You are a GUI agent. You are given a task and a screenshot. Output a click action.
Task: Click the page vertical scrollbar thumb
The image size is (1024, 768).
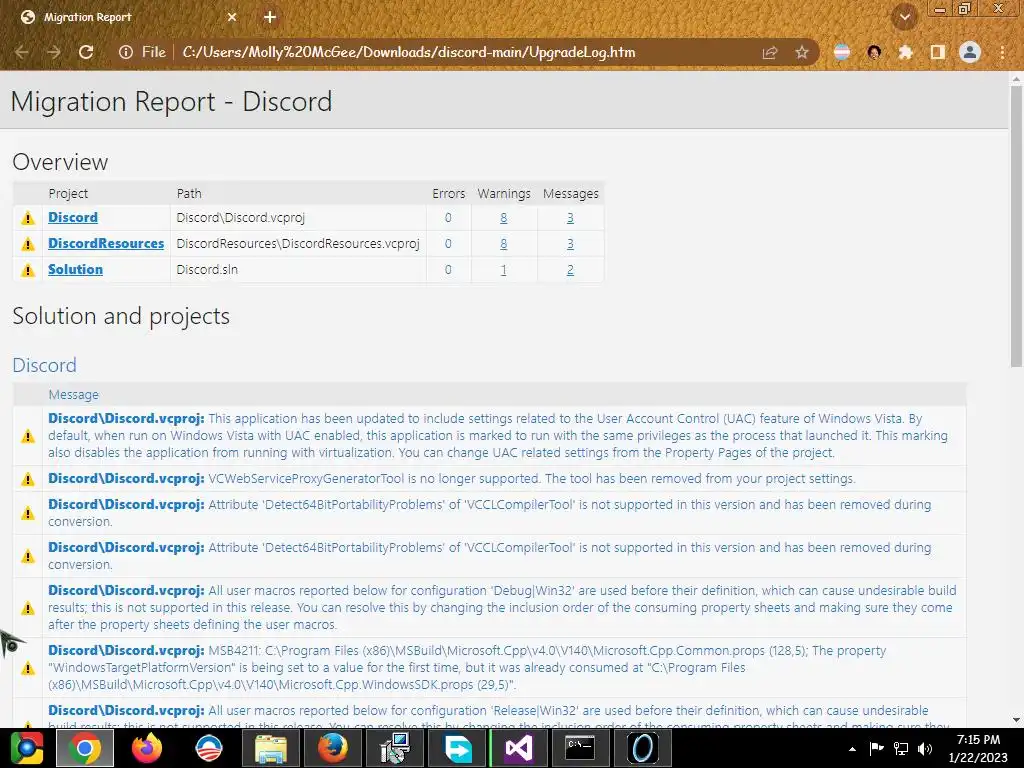pyautogui.click(x=1016, y=225)
